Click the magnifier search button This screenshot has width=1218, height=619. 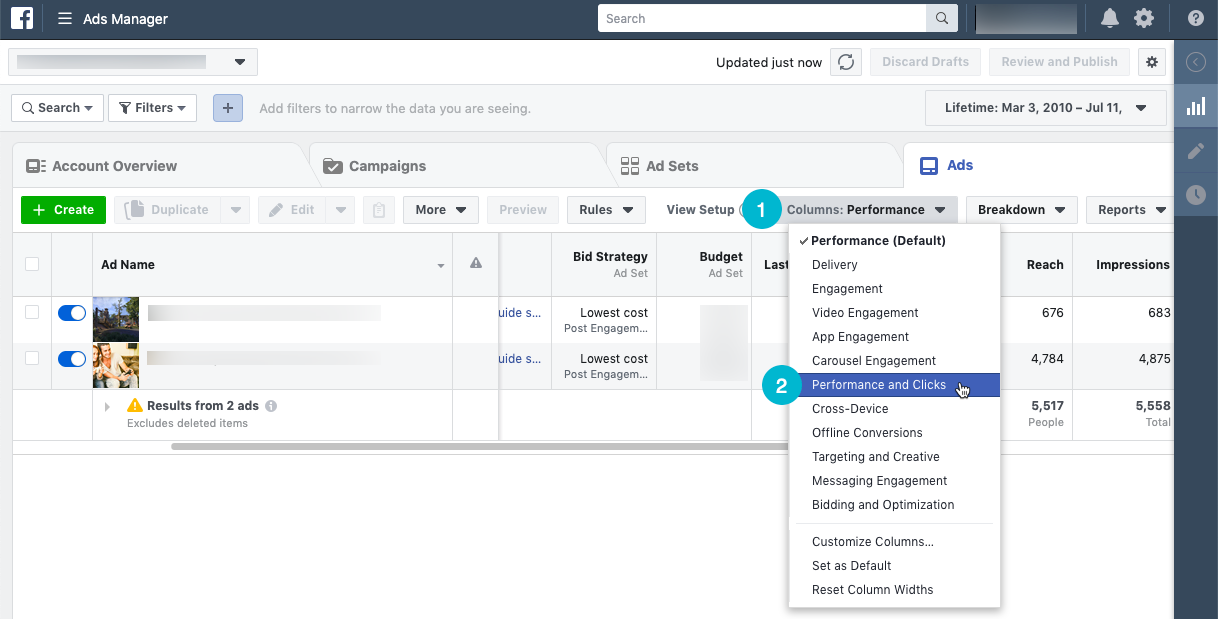(x=941, y=18)
